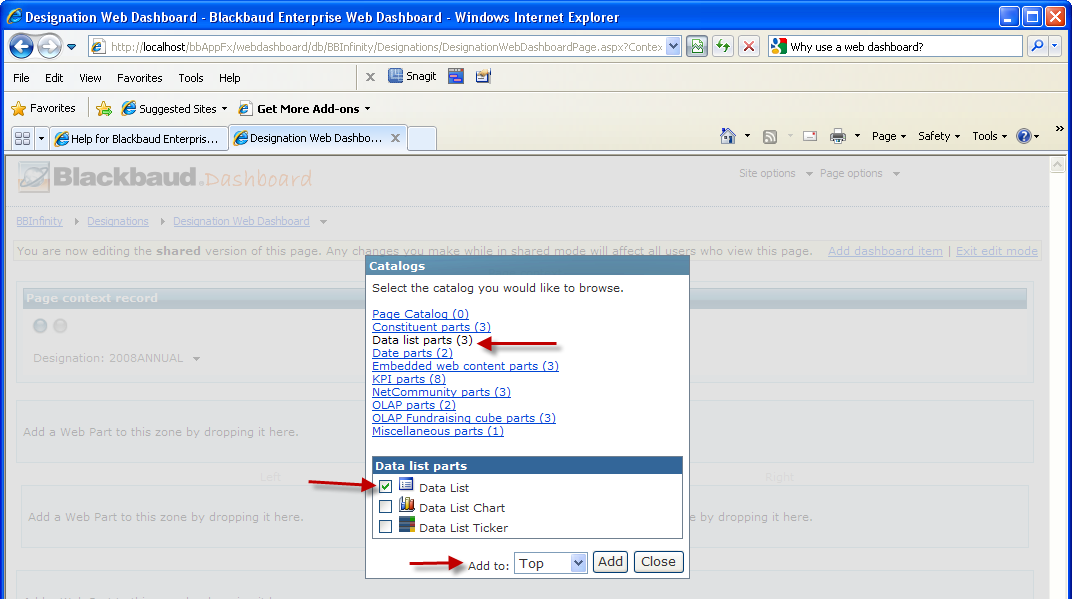1072x599 pixels.
Task: Click the Add dashboard item link
Action: pos(885,251)
